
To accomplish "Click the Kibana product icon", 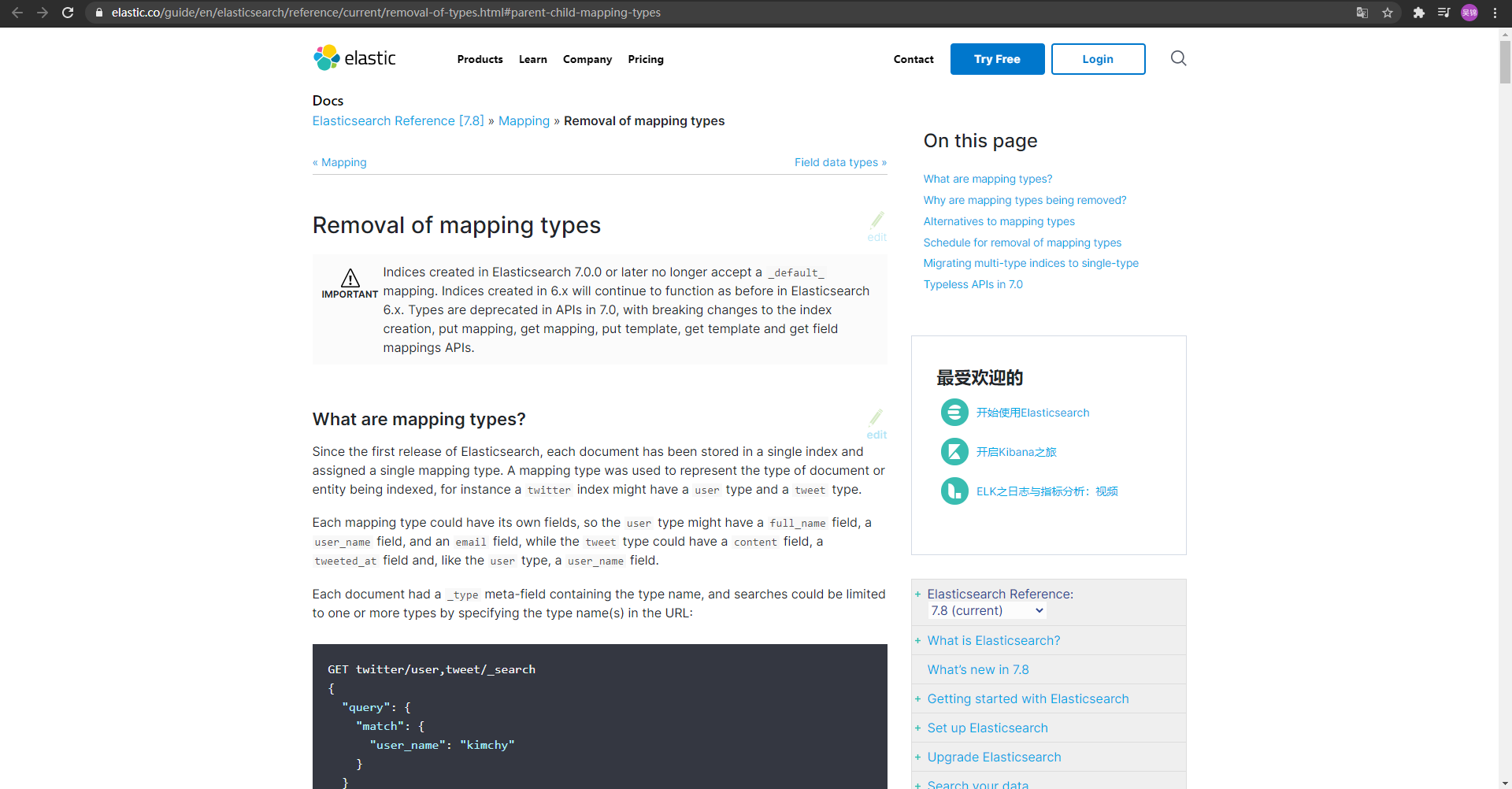I will [954, 451].
